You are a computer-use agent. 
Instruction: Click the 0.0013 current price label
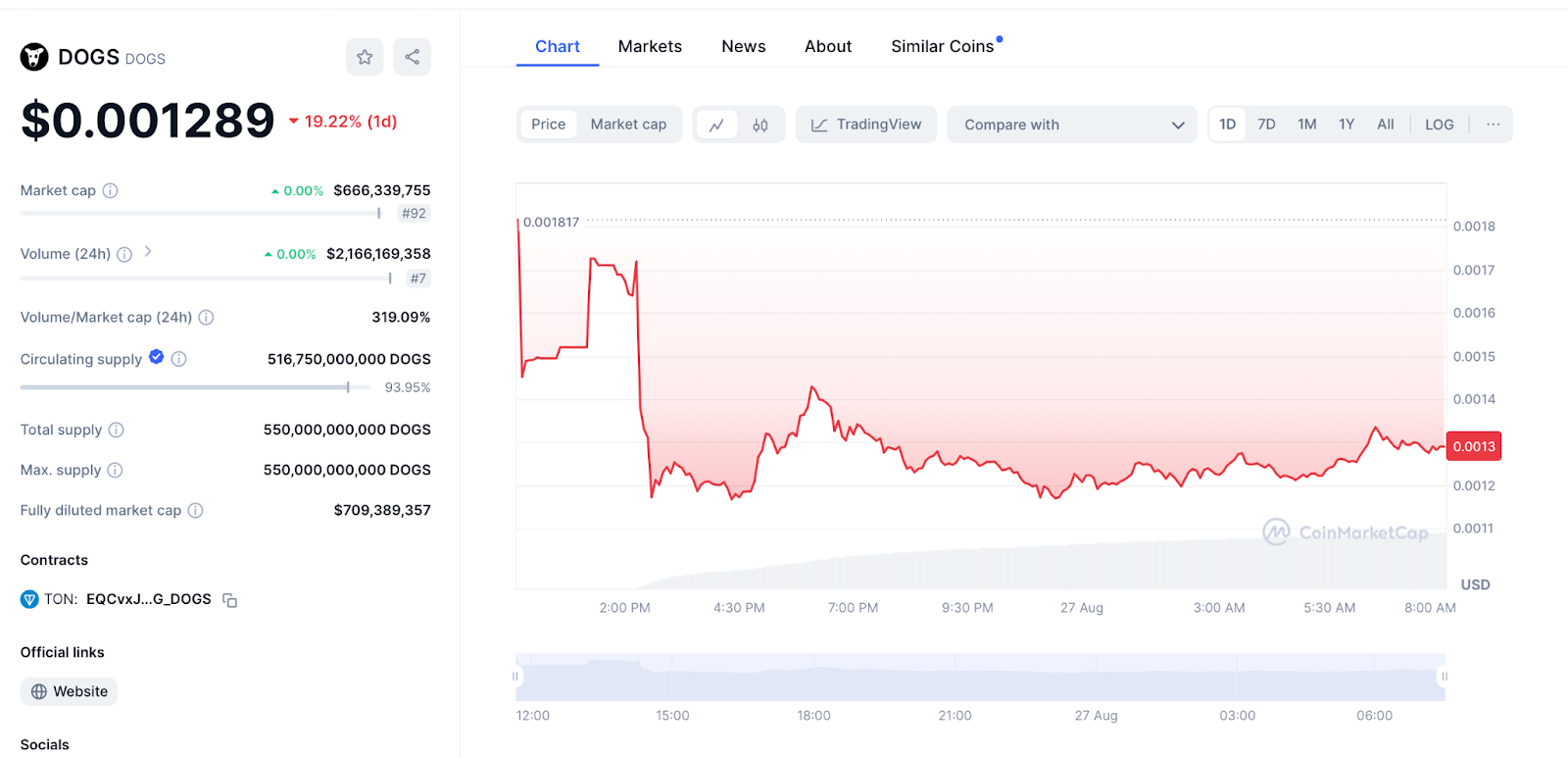point(1474,446)
